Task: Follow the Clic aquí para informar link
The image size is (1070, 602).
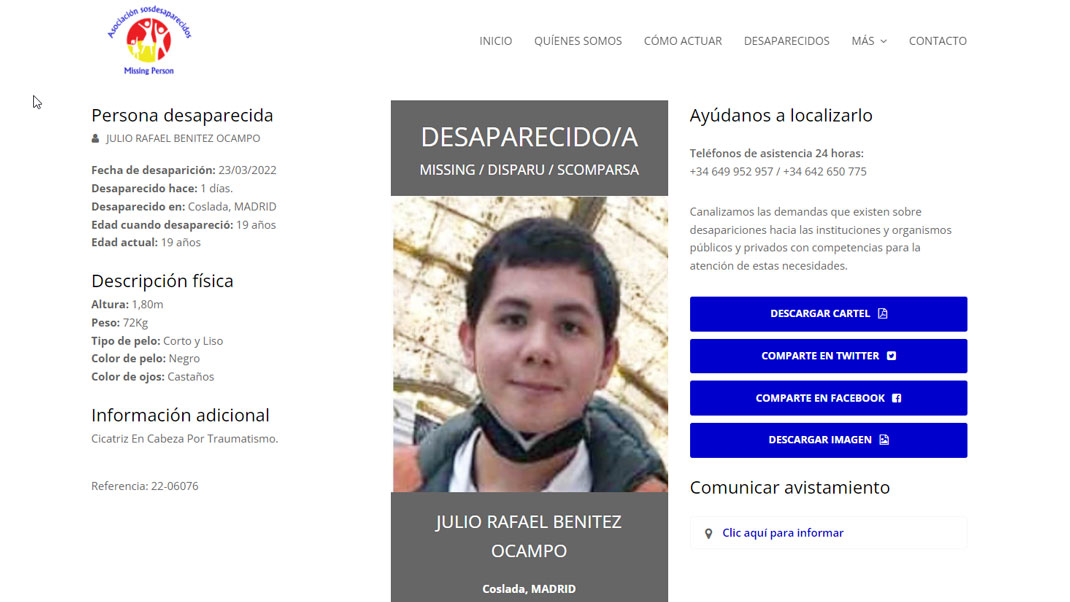Action: [783, 533]
